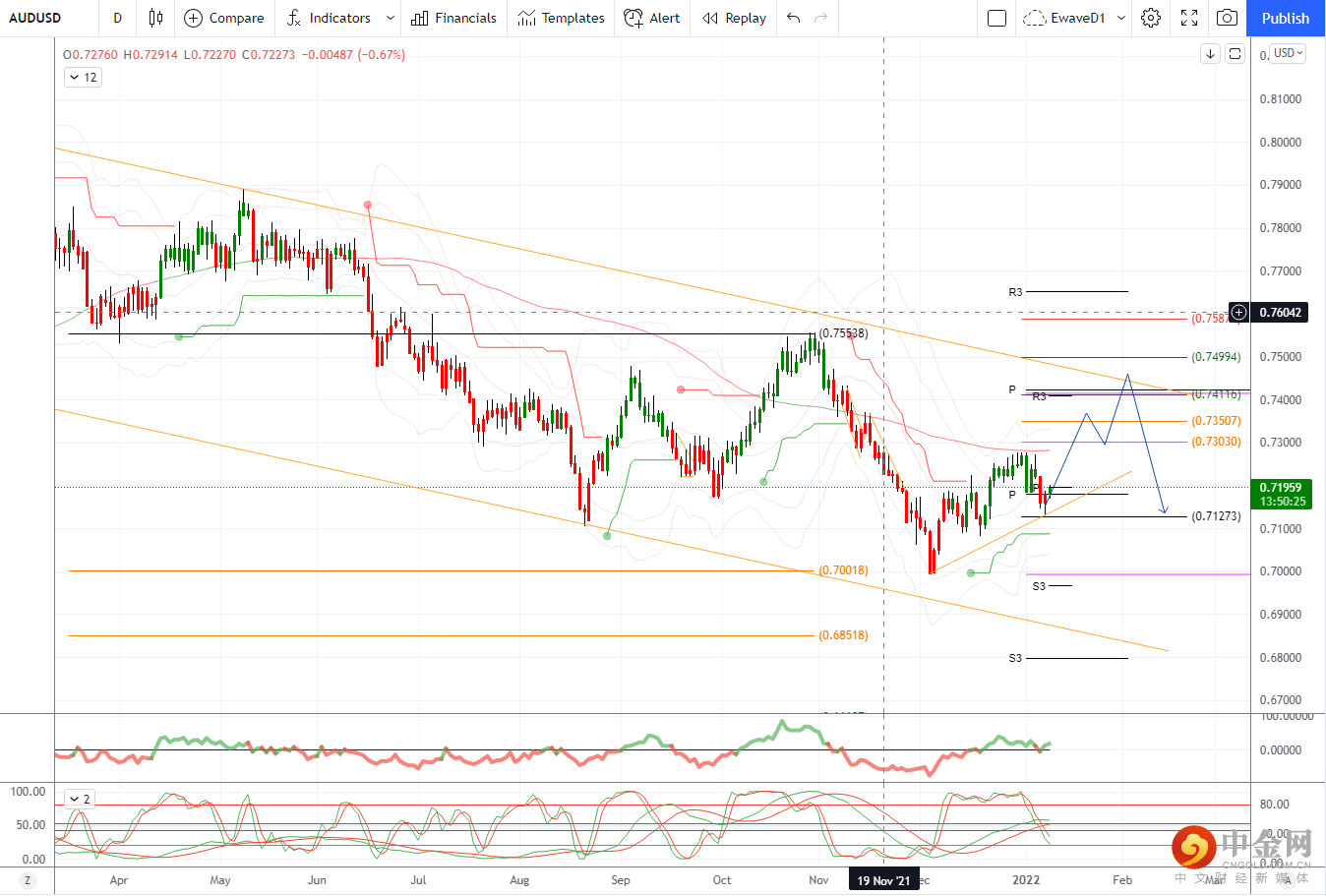Click the Feb label on time axis
The image size is (1326, 896).
click(x=1122, y=880)
